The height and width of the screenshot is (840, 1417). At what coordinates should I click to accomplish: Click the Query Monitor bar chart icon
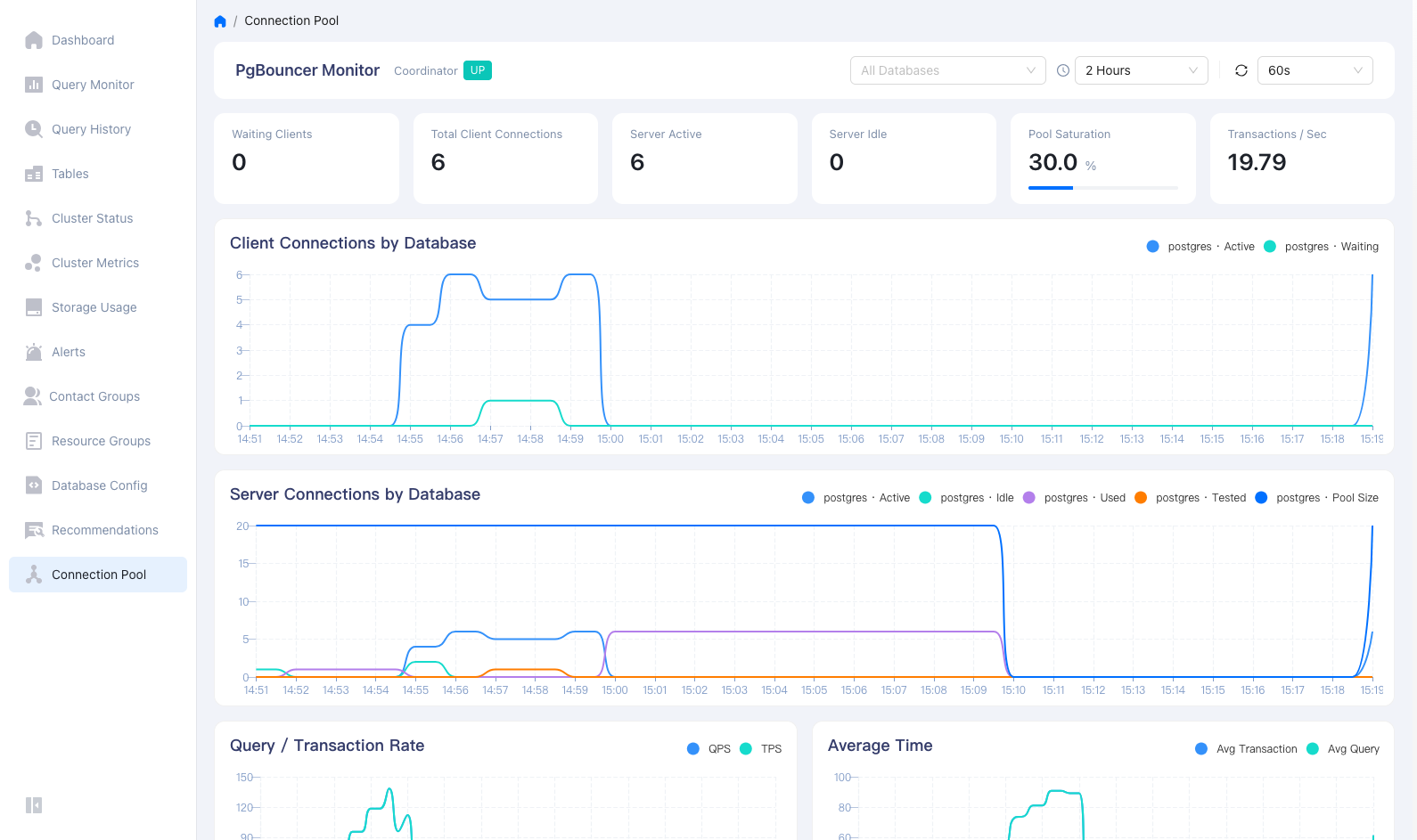coord(34,85)
